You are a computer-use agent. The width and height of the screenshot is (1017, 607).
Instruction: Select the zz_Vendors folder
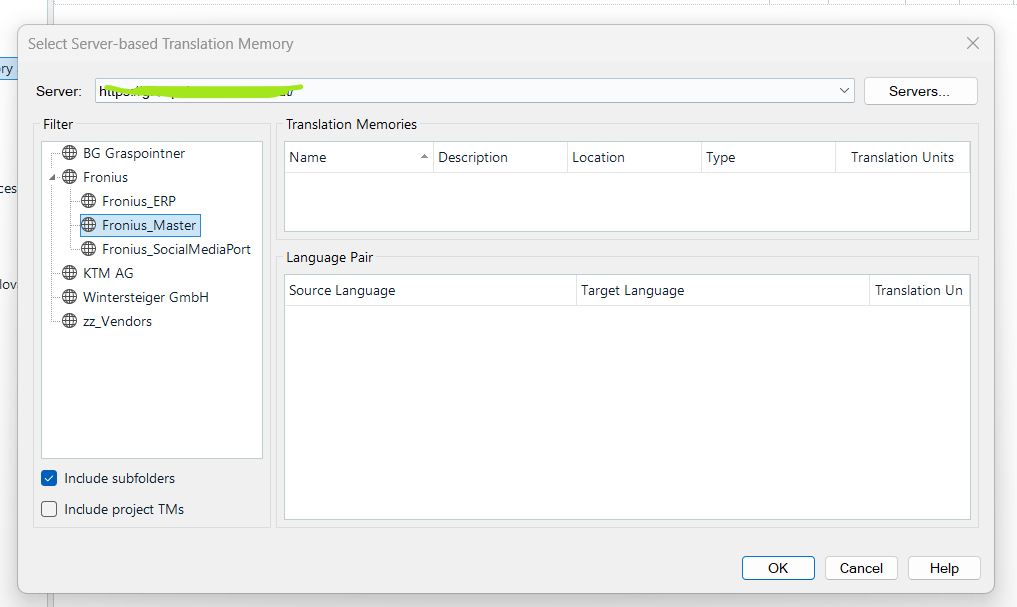pos(117,321)
